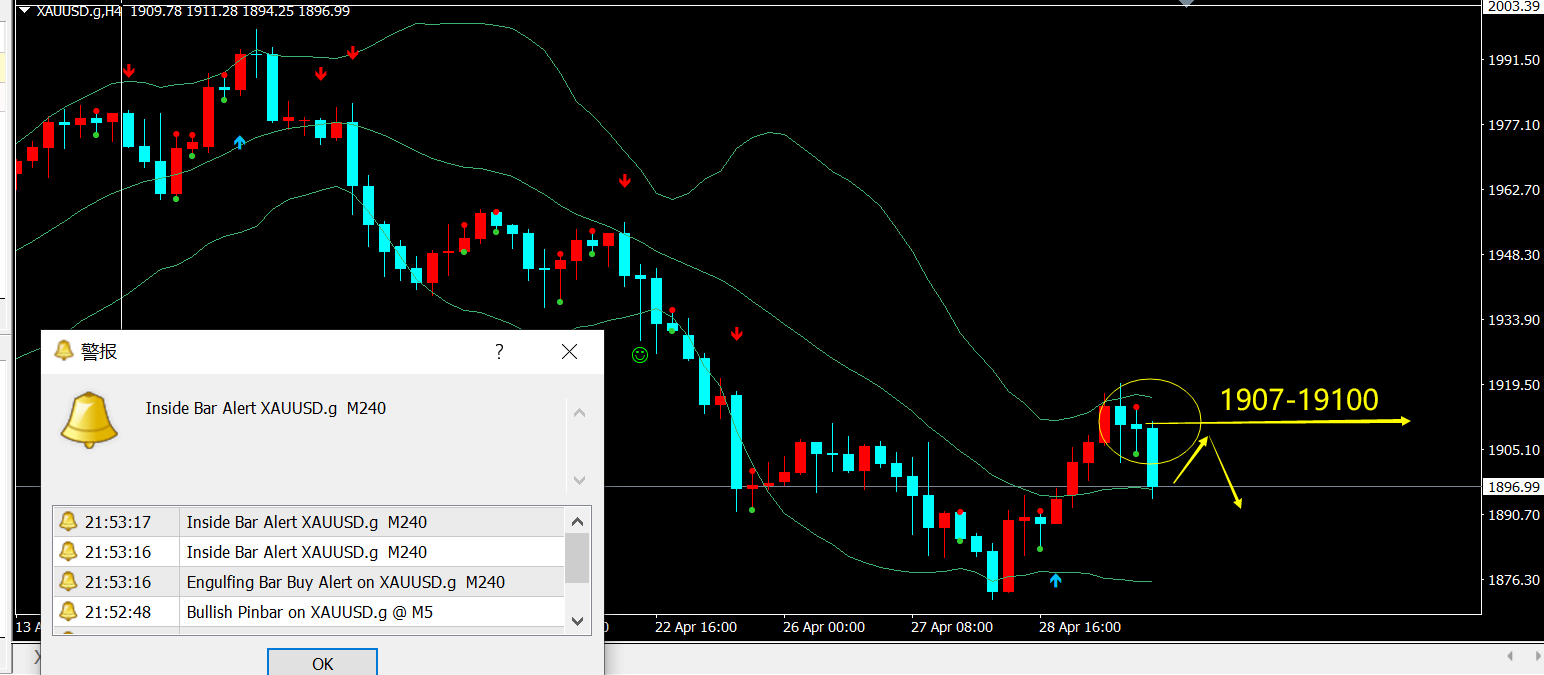
Task: Click the bell icon beside 21:53:16 Inside Bar
Action: point(68,552)
